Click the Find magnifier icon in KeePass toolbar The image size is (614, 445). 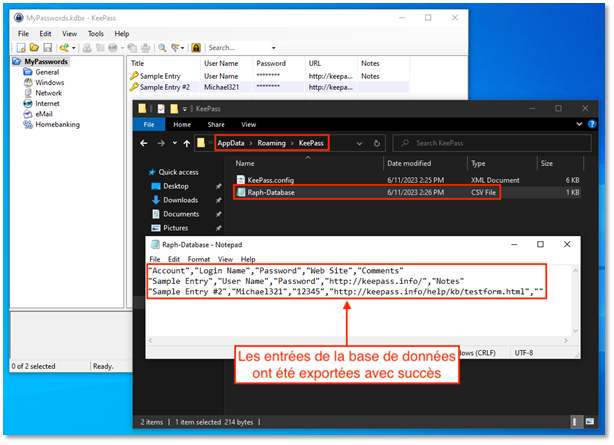(162, 48)
